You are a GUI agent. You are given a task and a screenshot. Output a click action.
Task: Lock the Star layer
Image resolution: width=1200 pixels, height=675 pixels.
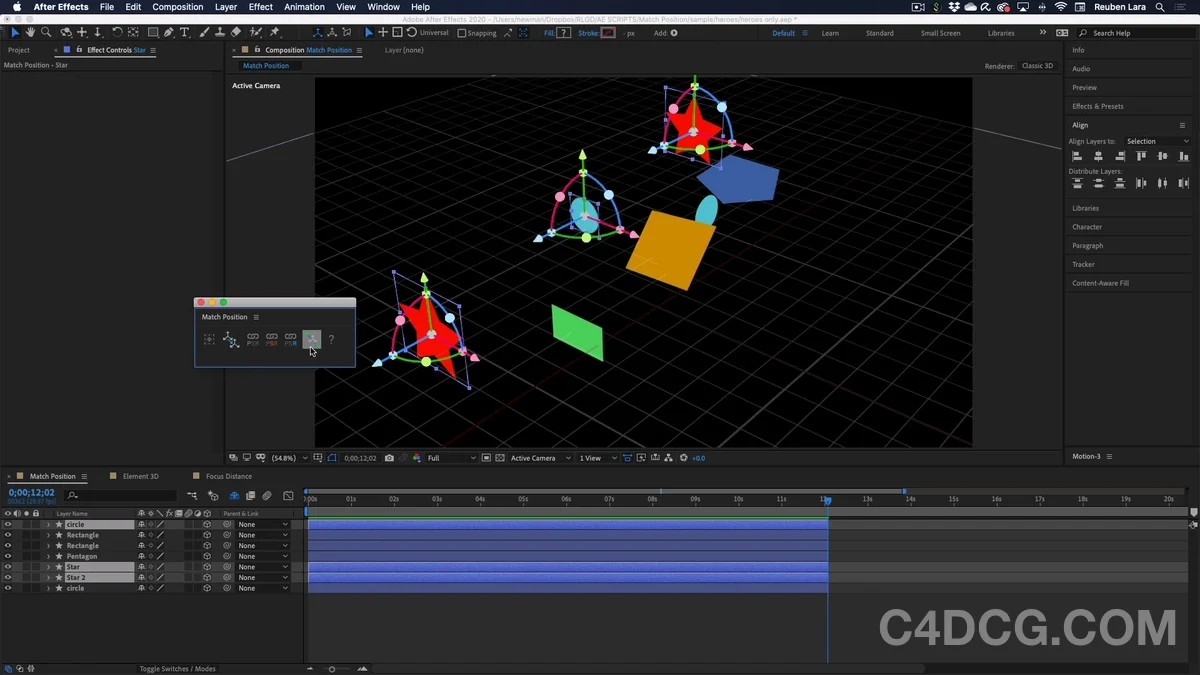click(x=35, y=566)
